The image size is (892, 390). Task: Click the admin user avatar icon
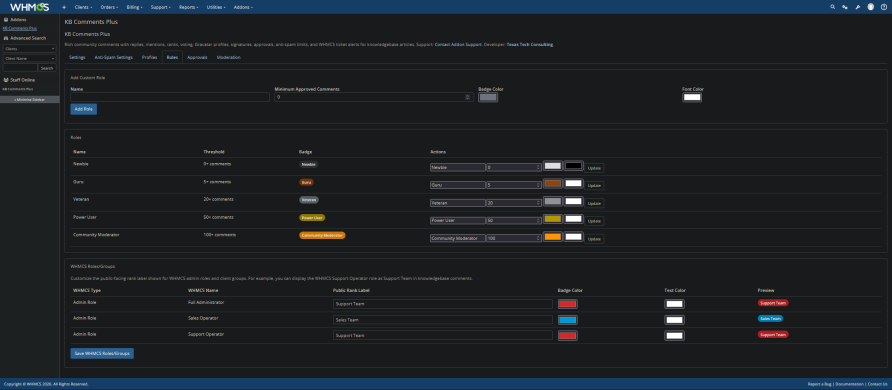[870, 7]
